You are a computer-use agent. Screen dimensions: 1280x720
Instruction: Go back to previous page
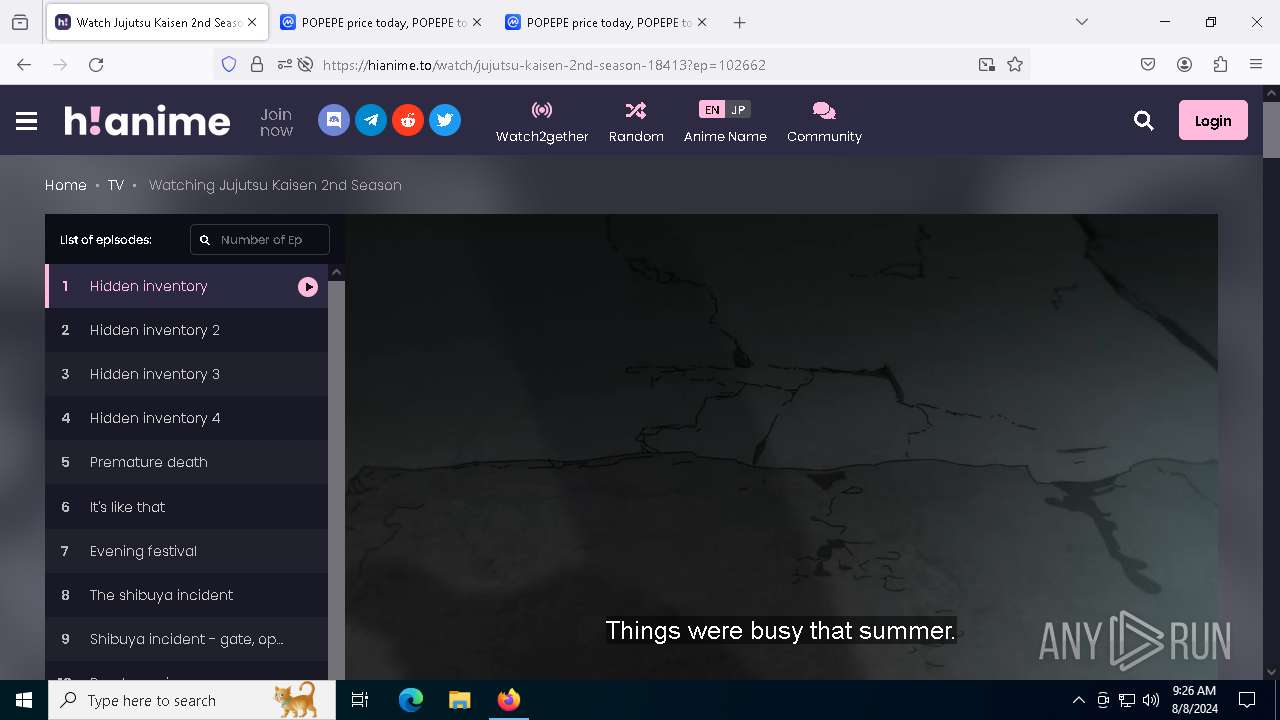(x=24, y=64)
